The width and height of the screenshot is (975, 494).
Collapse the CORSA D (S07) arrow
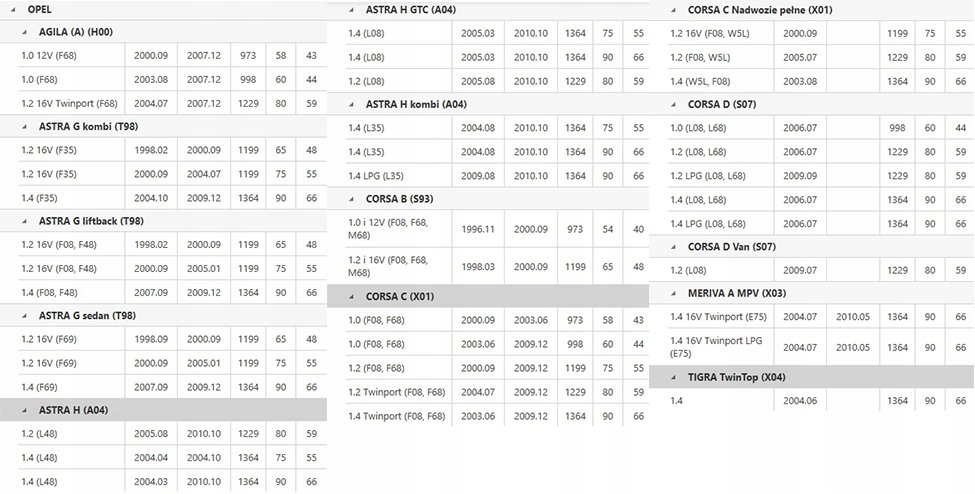[673, 105]
